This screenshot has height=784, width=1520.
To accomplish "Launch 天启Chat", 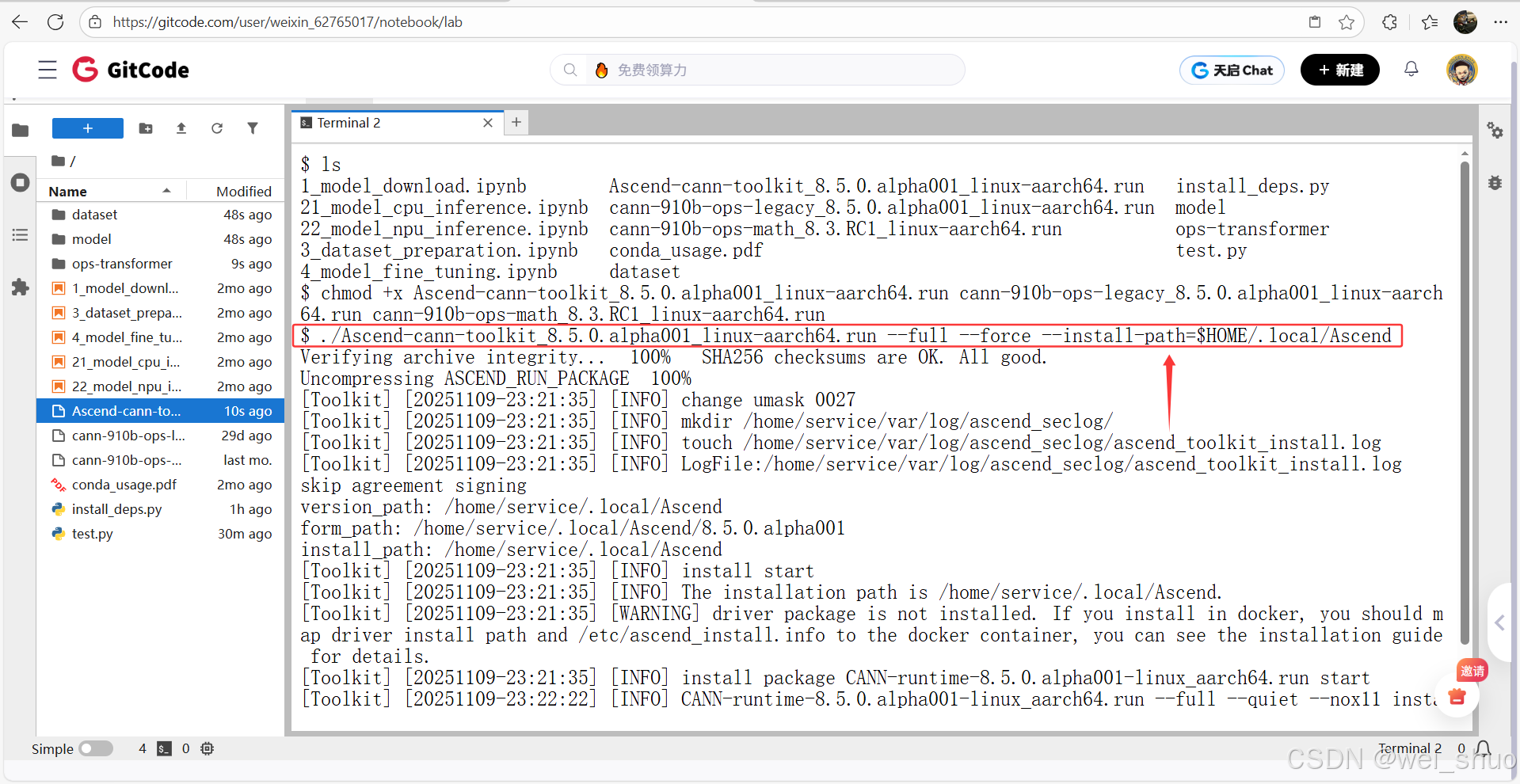I will tap(1231, 70).
